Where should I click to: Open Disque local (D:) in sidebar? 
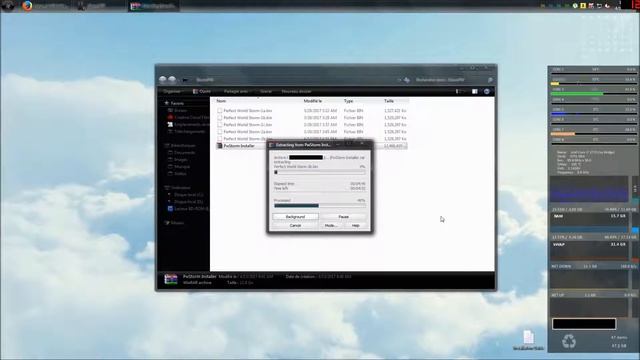click(x=186, y=202)
